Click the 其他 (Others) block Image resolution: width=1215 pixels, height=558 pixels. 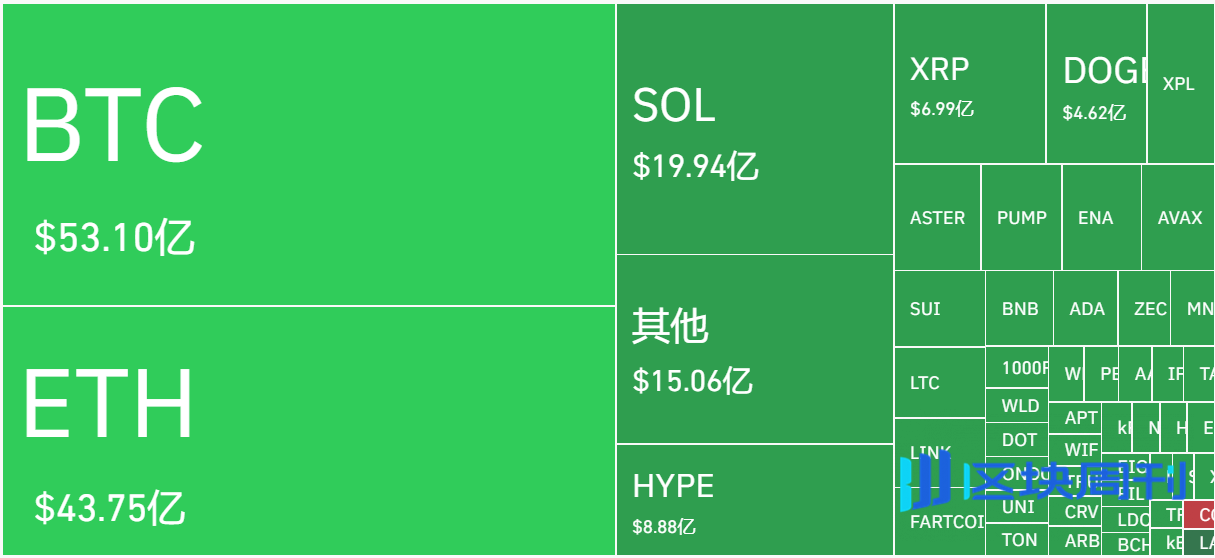tap(754, 349)
